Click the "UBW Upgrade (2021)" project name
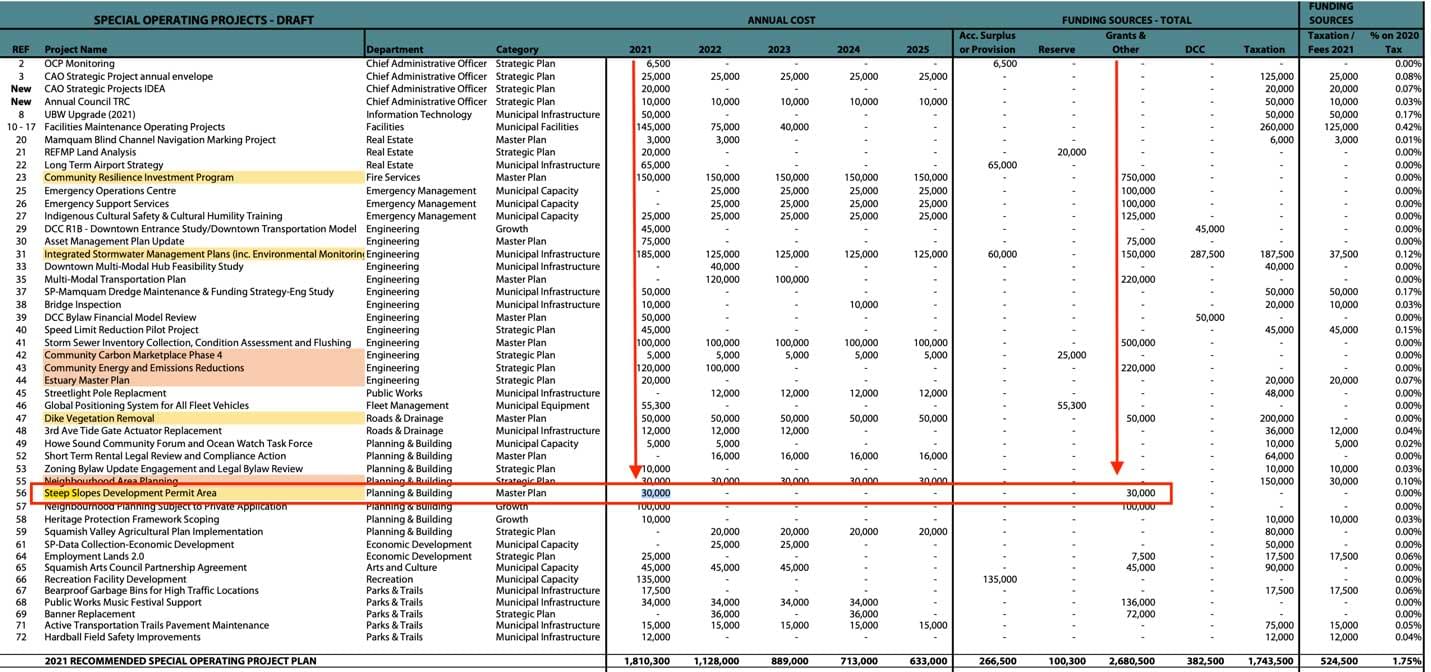Screen dimensions: 1431x672 click(x=90, y=114)
